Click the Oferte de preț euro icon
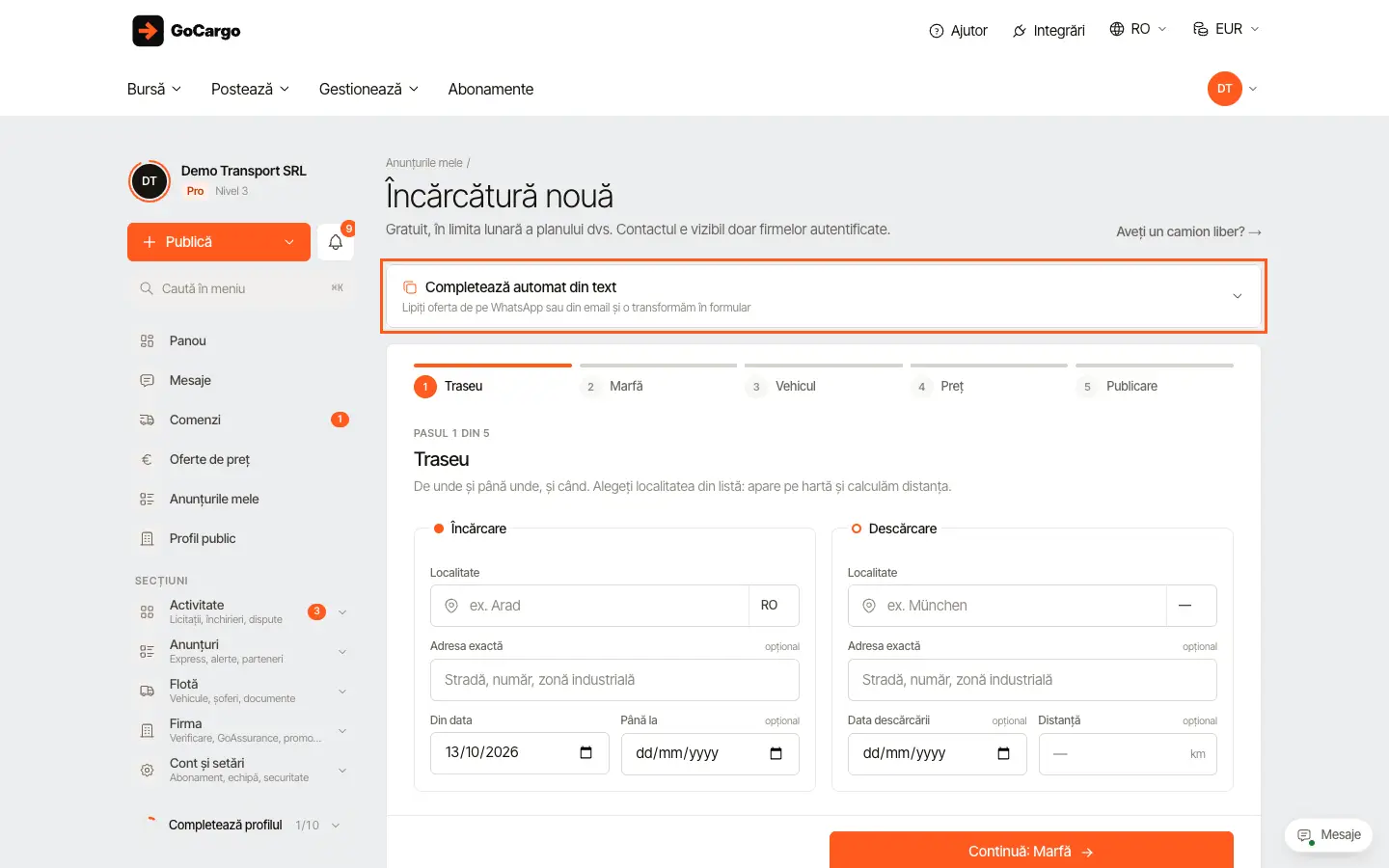 147,459
